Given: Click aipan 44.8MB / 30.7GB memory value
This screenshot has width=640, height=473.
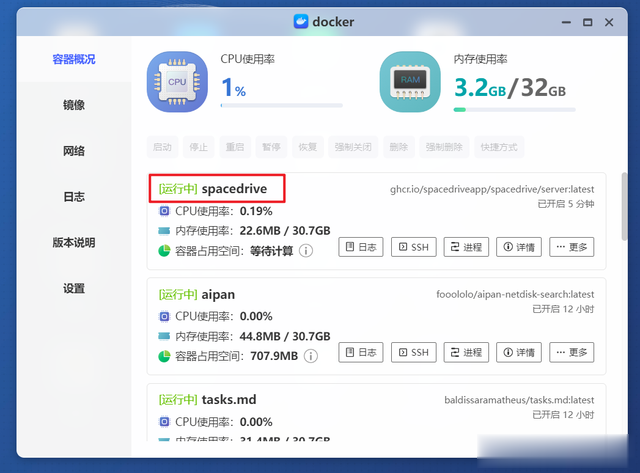Looking at the screenshot, I should click(x=285, y=336).
